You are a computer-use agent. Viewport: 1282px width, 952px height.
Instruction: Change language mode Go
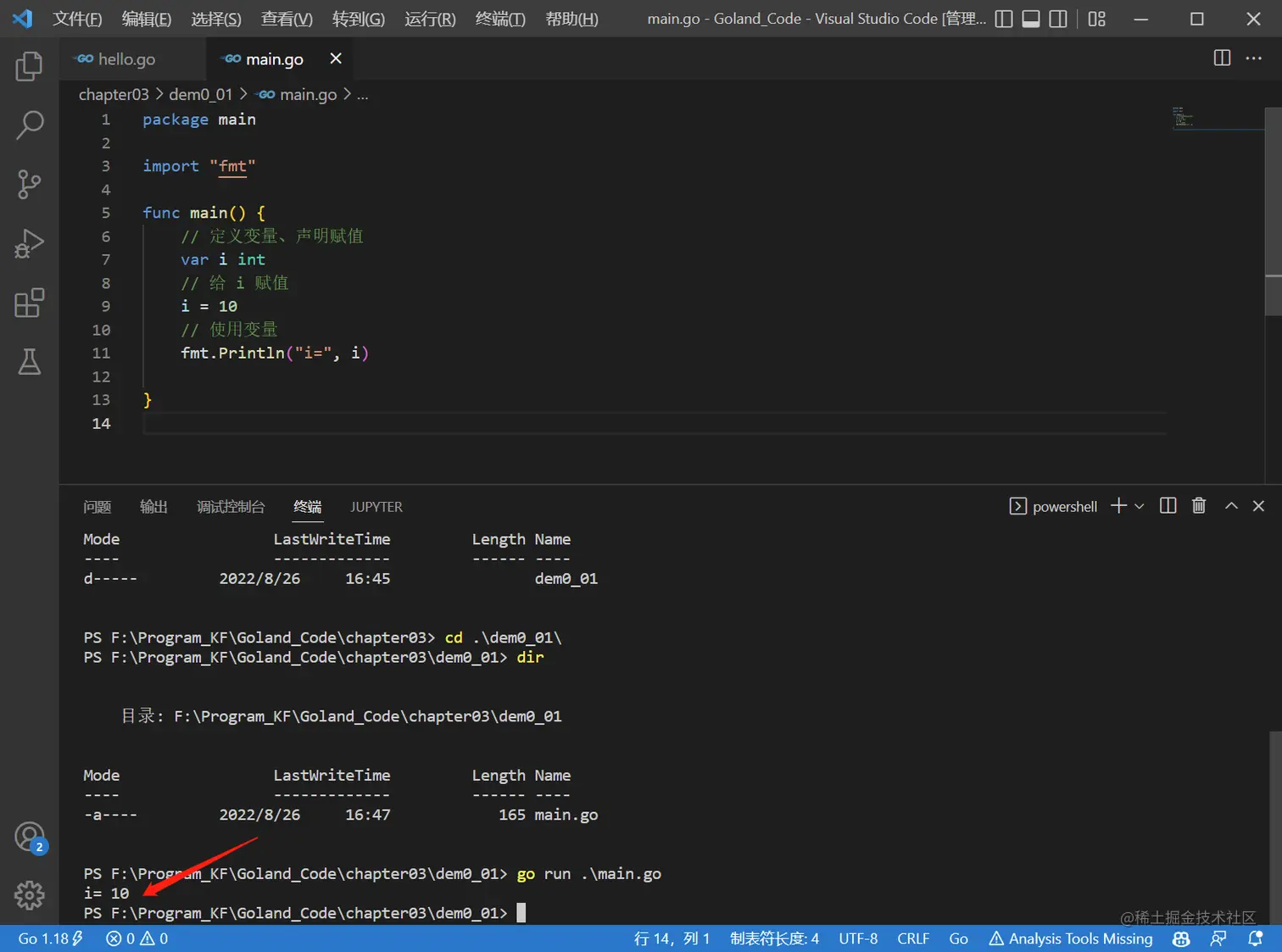point(958,938)
